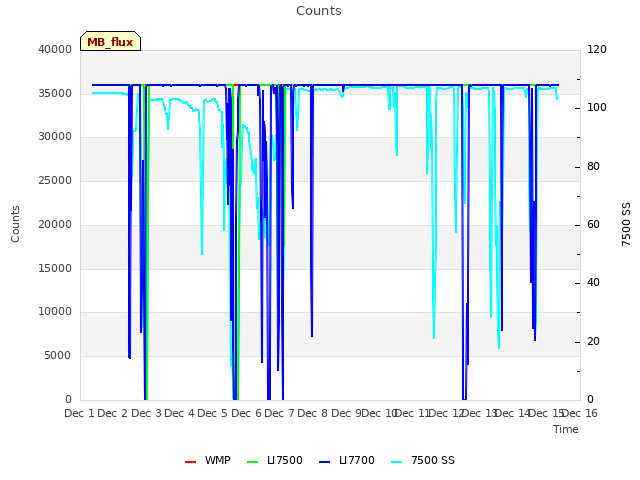Click the Dec 8 x-axis label

tap(313, 413)
